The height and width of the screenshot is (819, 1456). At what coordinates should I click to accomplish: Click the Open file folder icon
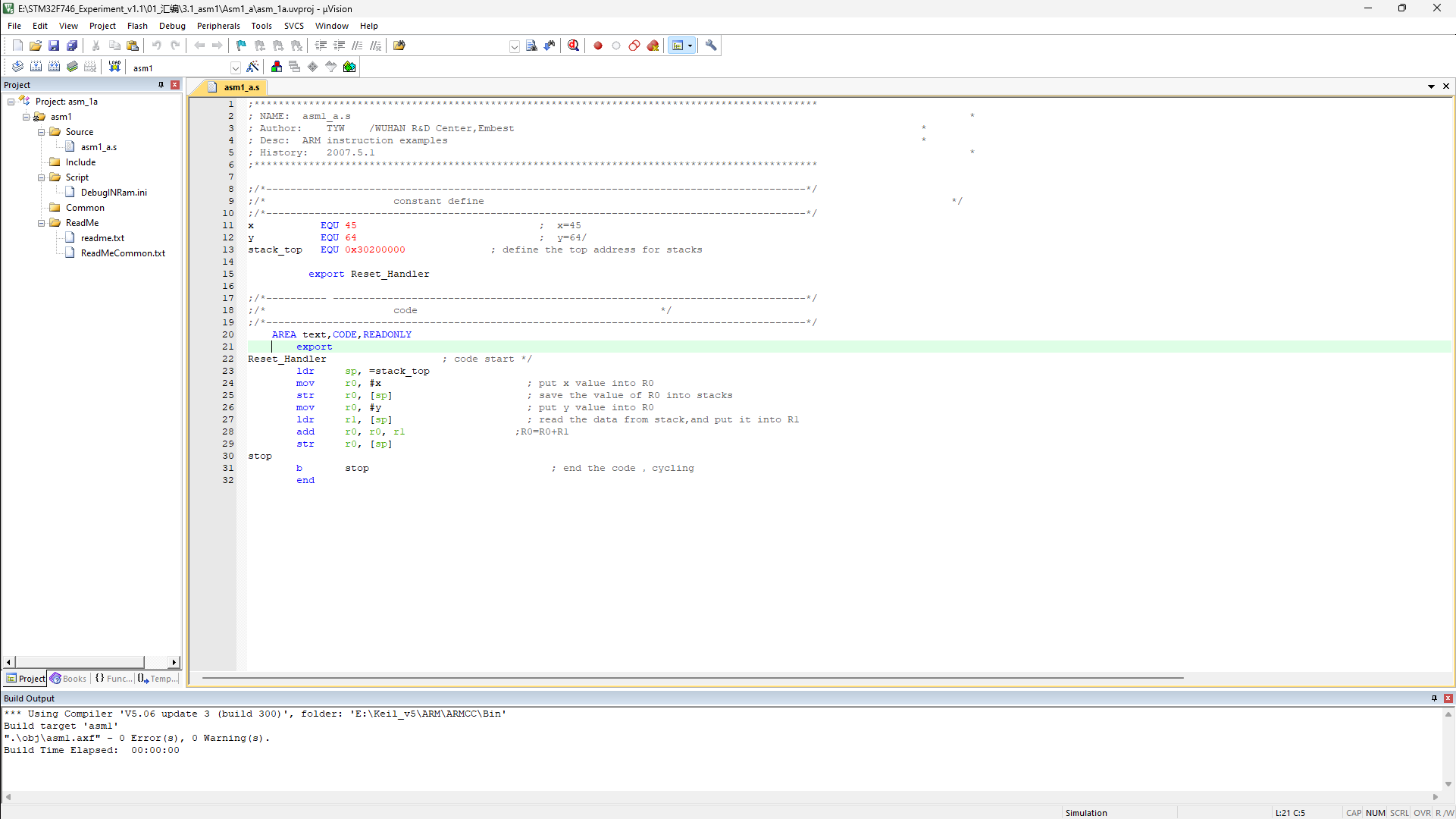[36, 45]
